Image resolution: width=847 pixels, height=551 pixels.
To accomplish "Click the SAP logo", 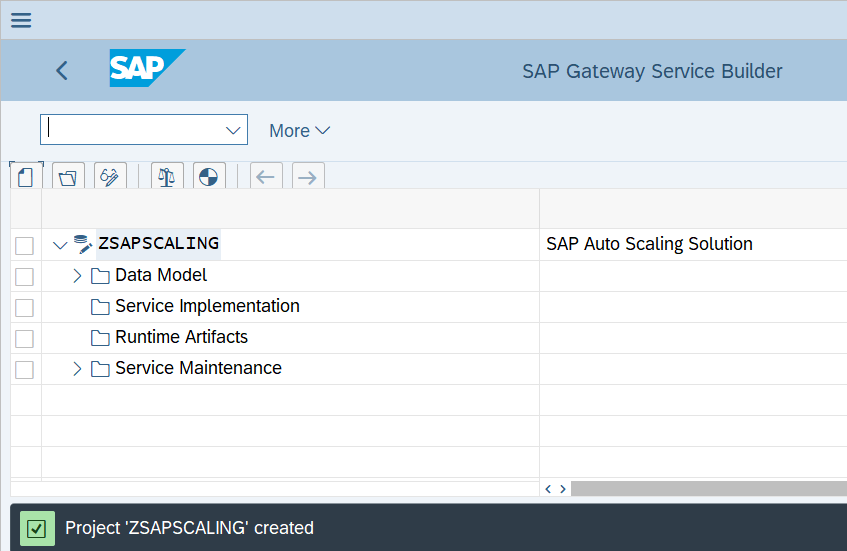I will 147,68.
